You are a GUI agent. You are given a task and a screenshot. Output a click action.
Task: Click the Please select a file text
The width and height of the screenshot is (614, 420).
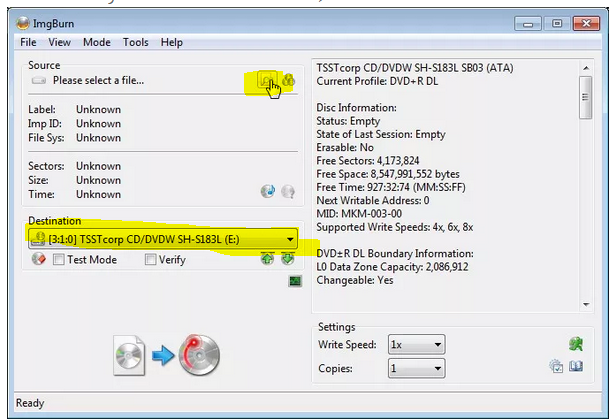(98, 80)
